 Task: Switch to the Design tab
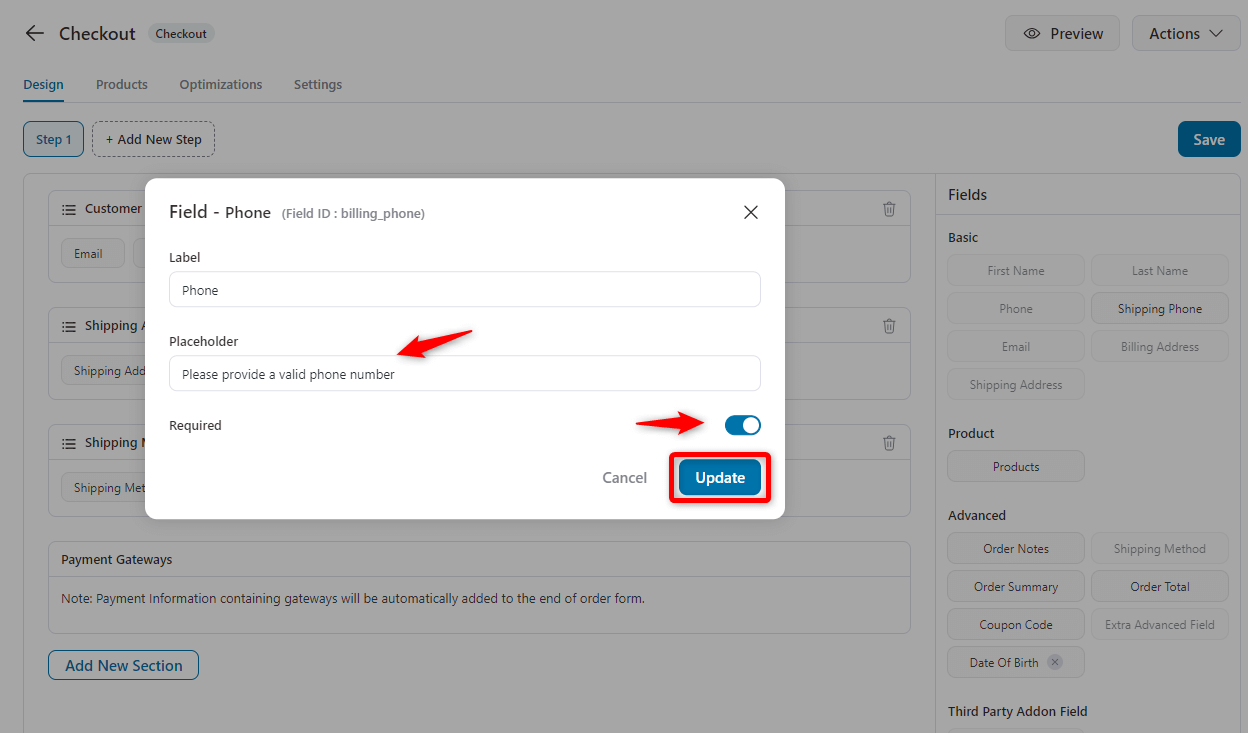[43, 85]
